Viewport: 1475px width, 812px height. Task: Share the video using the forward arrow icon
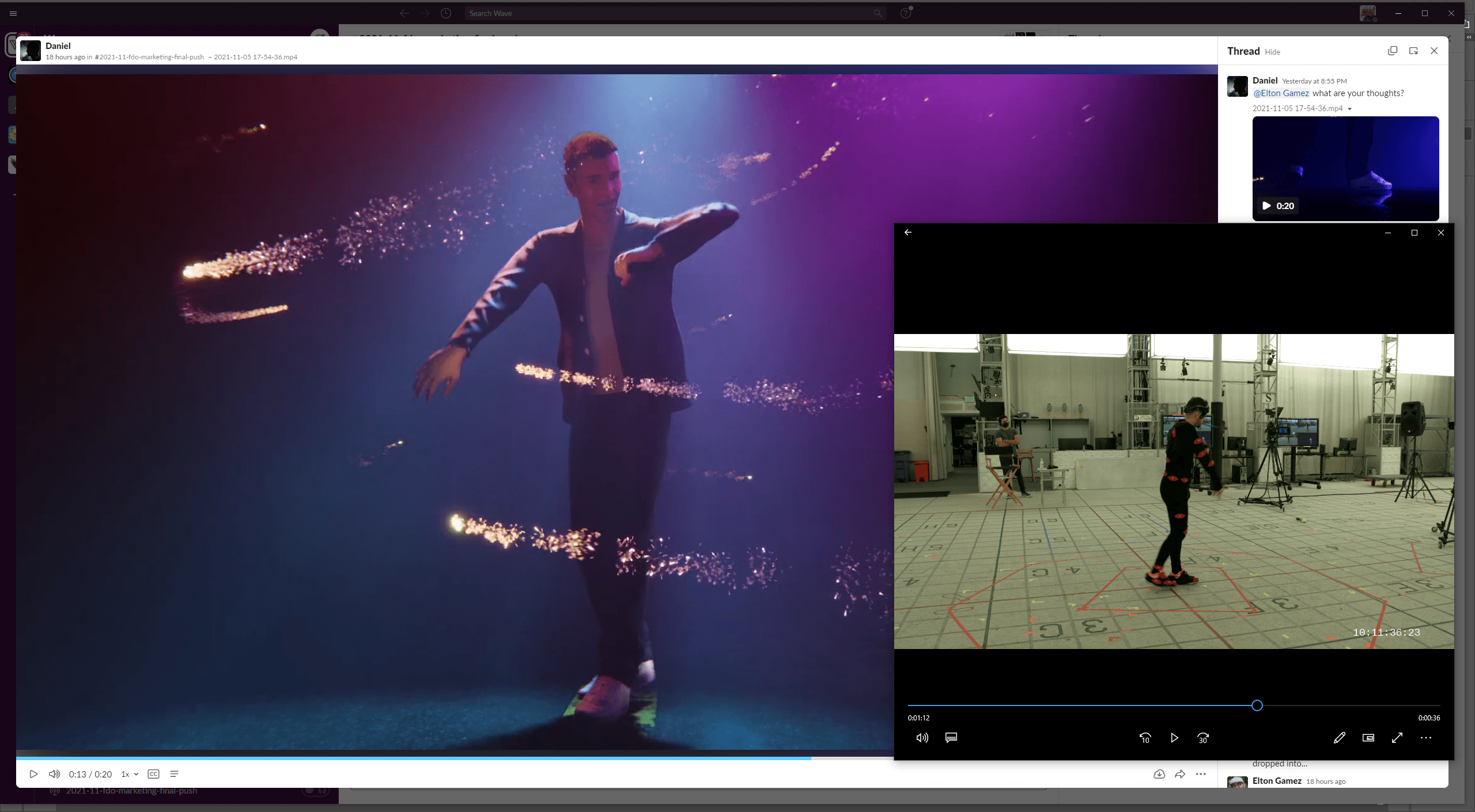[x=1179, y=774]
